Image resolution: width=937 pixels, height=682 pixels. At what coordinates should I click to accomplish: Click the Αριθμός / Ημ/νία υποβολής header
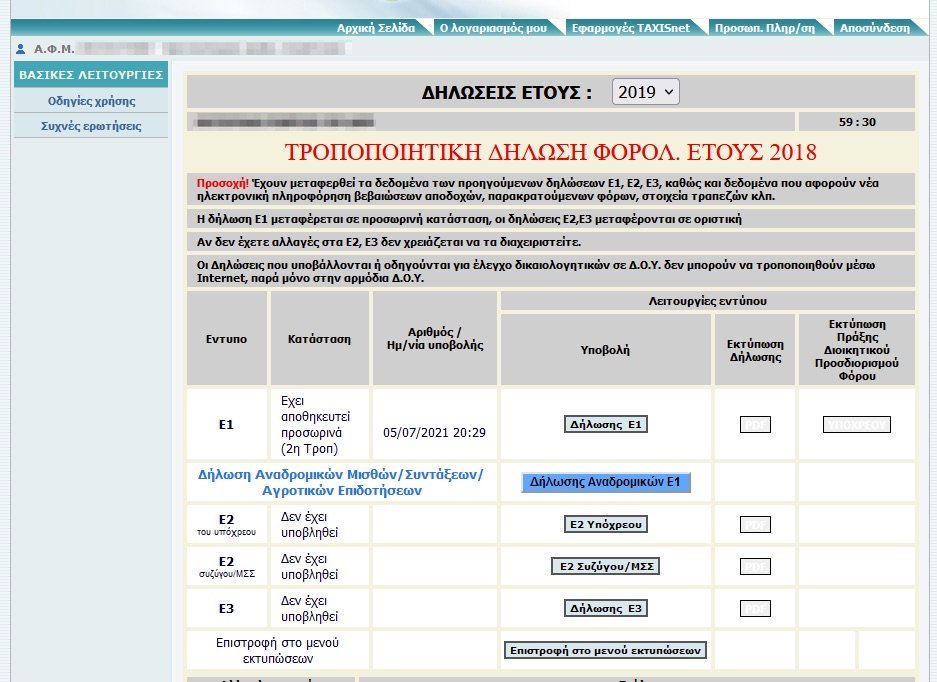pos(434,339)
